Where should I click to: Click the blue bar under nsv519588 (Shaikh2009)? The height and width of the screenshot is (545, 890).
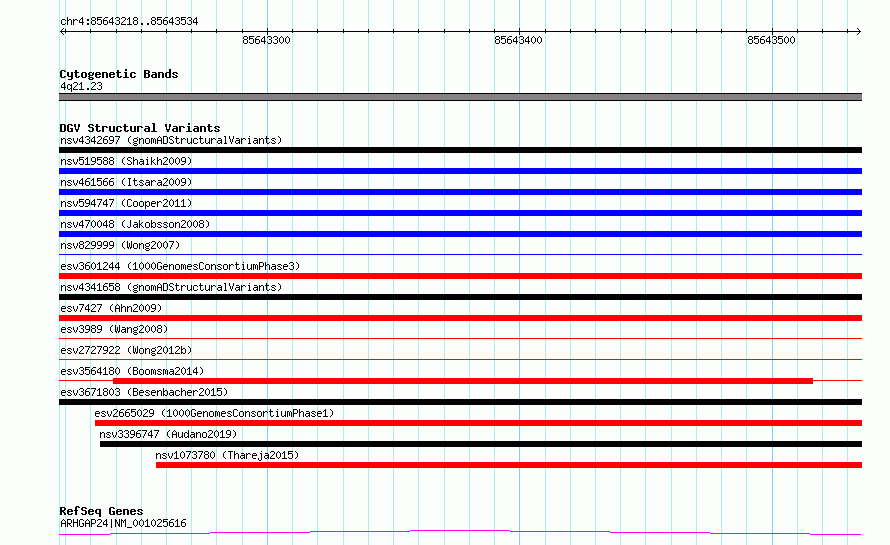click(460, 171)
